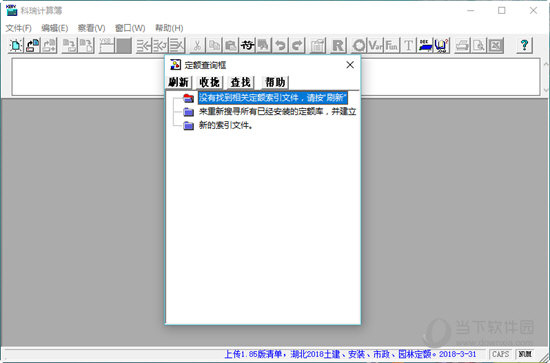Click the blue question mark help icon

point(524,46)
